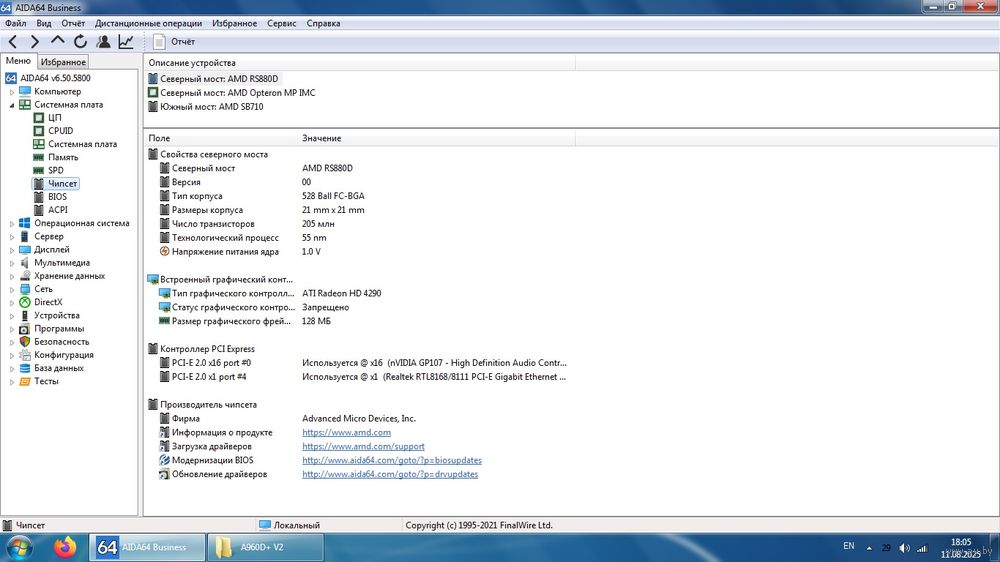The image size is (1000, 562).
Task: Select the BIOS tree item
Action: click(x=57, y=196)
